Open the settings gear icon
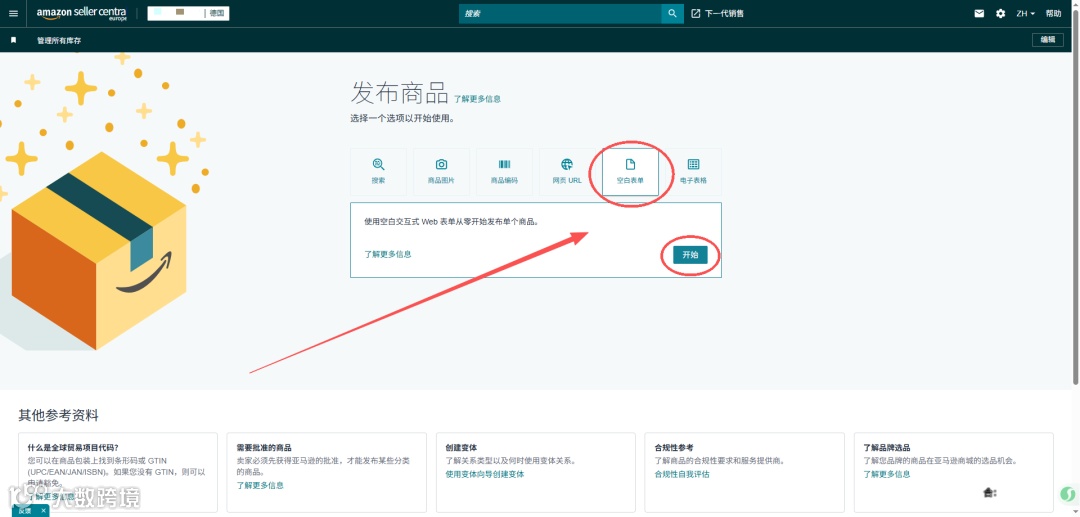Image resolution: width=1080 pixels, height=517 pixels. [x=1000, y=14]
